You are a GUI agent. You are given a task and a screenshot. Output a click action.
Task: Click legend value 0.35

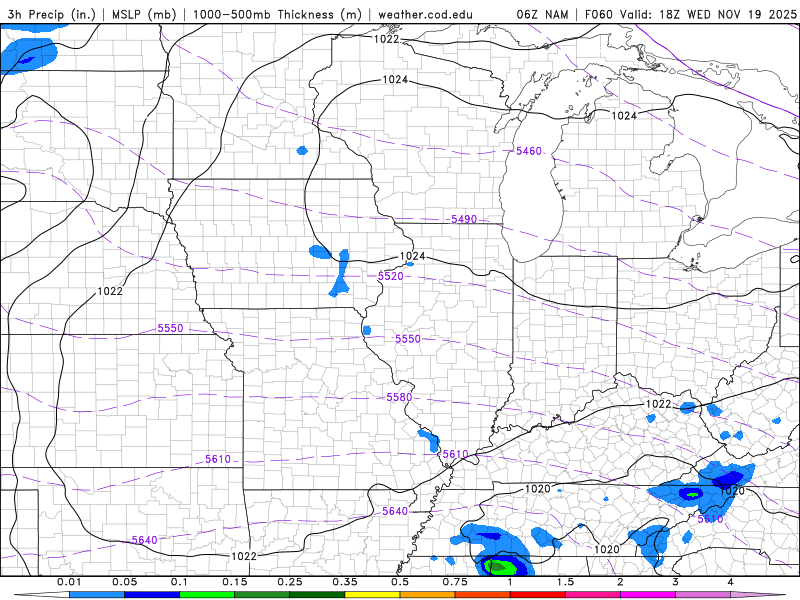(x=345, y=582)
